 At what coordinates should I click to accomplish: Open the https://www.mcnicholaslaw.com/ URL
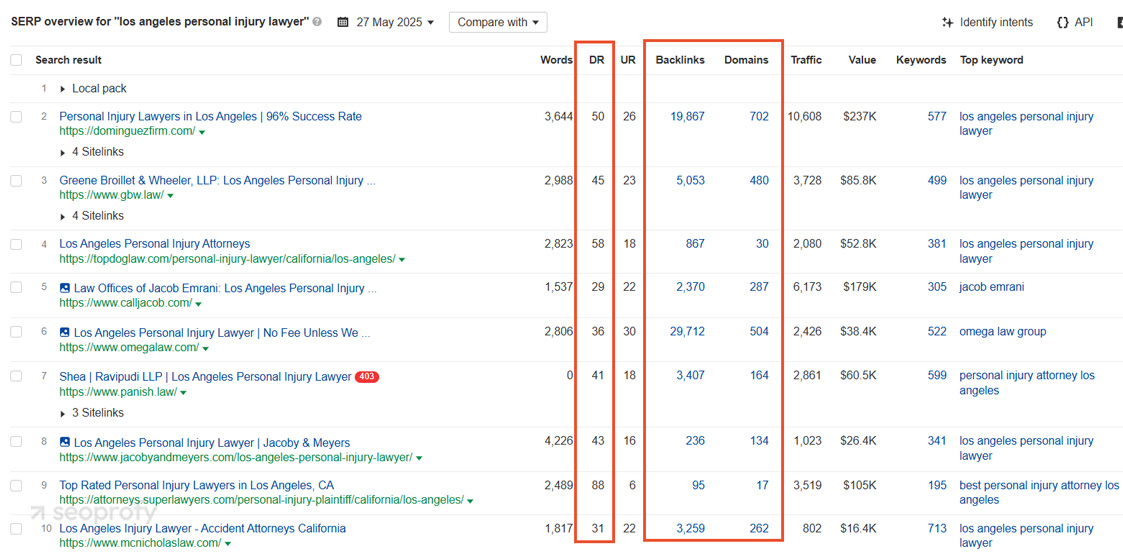pyautogui.click(x=140, y=544)
